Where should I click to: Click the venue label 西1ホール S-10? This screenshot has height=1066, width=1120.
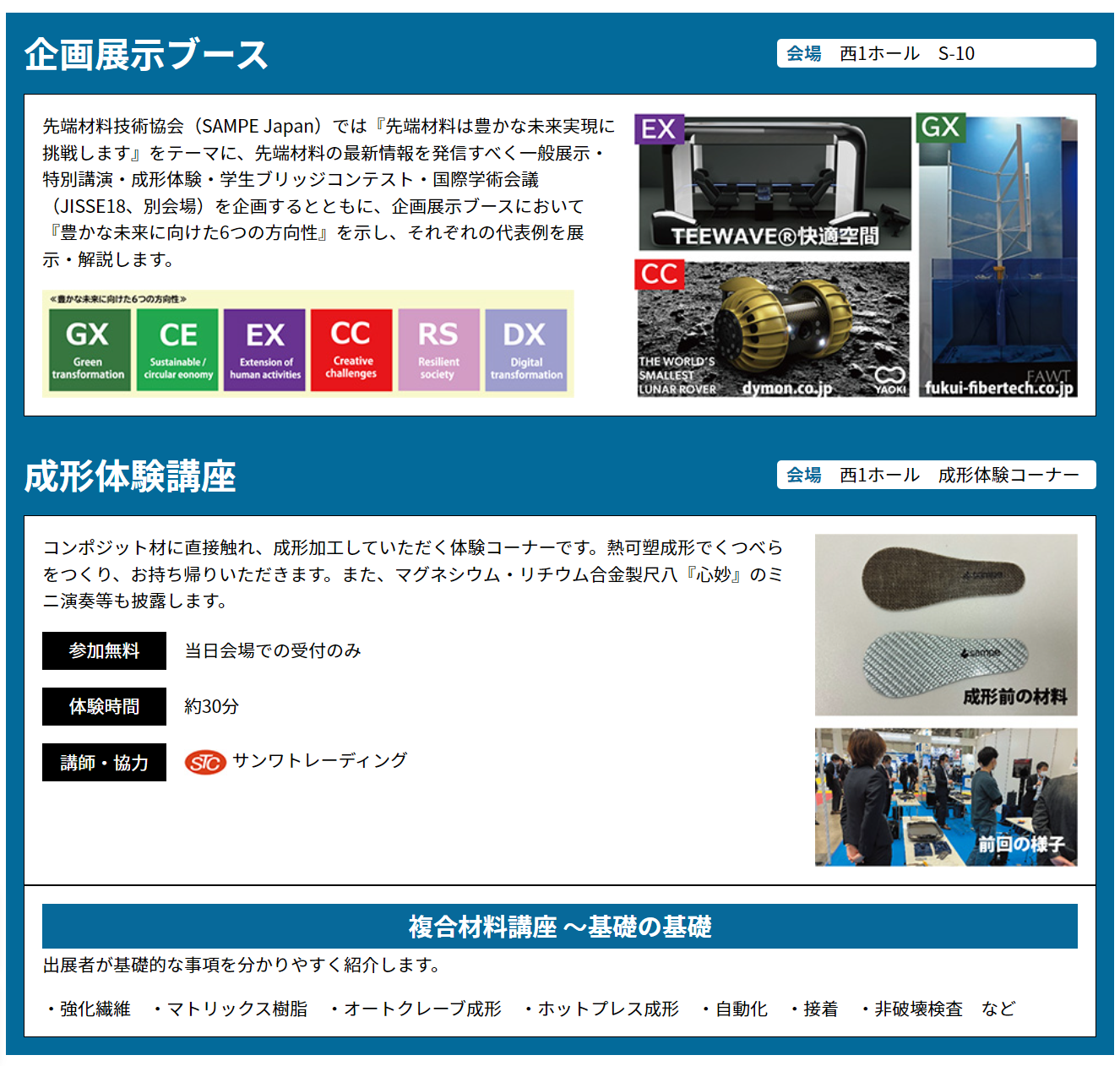[936, 53]
